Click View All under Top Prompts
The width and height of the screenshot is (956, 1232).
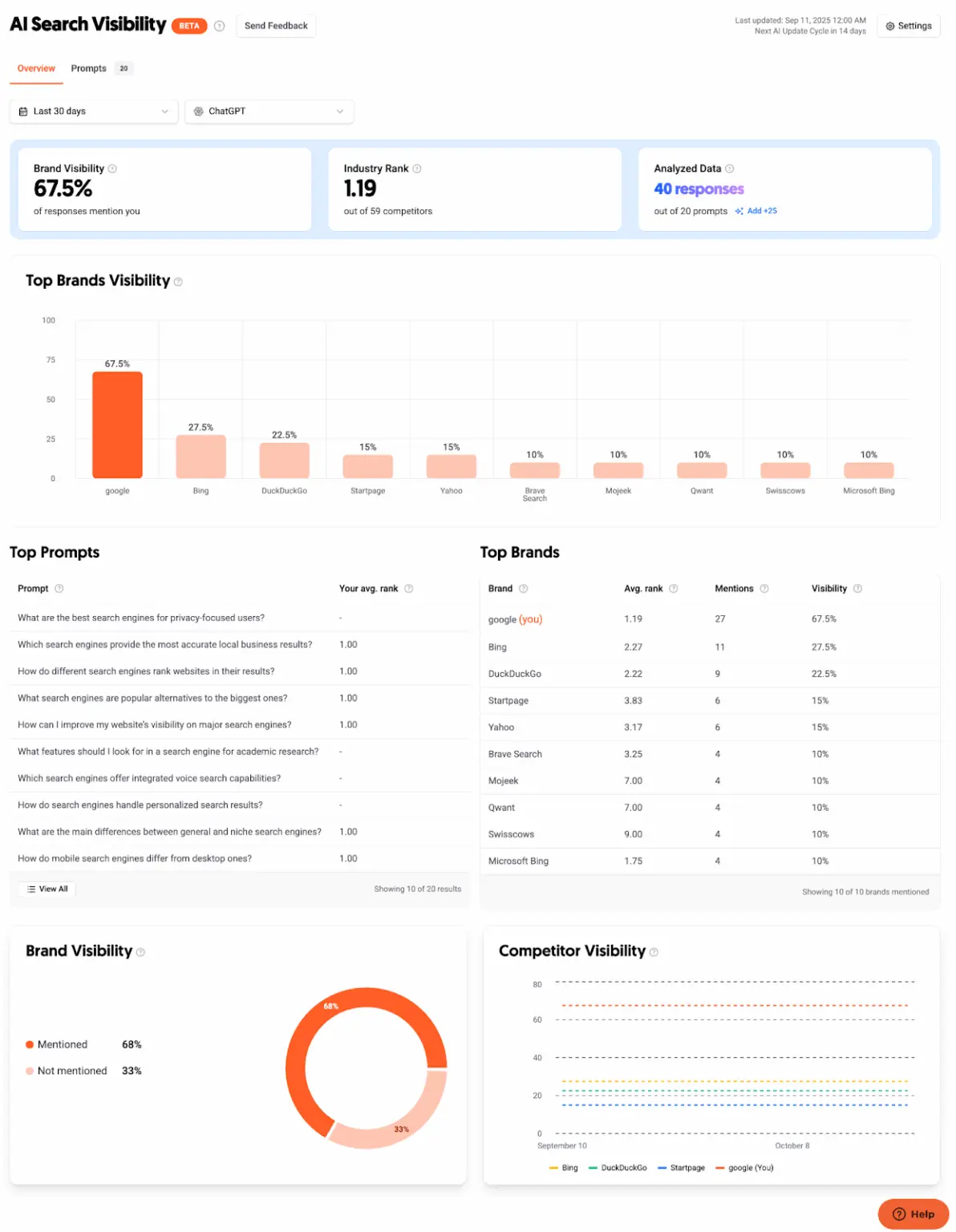tap(46, 889)
